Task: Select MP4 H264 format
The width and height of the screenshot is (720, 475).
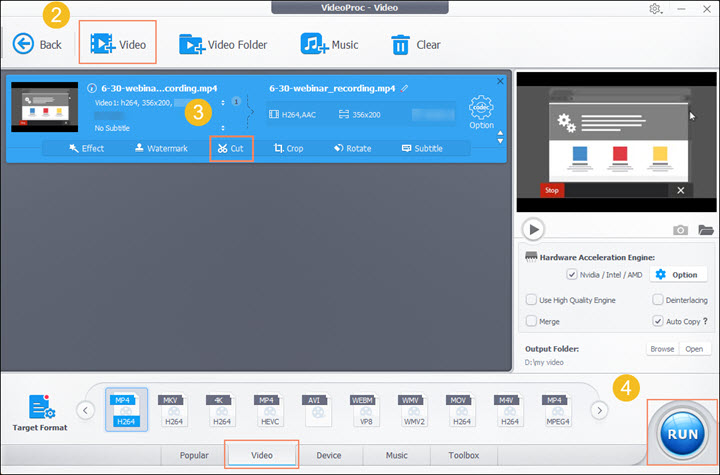Action: coord(126,410)
